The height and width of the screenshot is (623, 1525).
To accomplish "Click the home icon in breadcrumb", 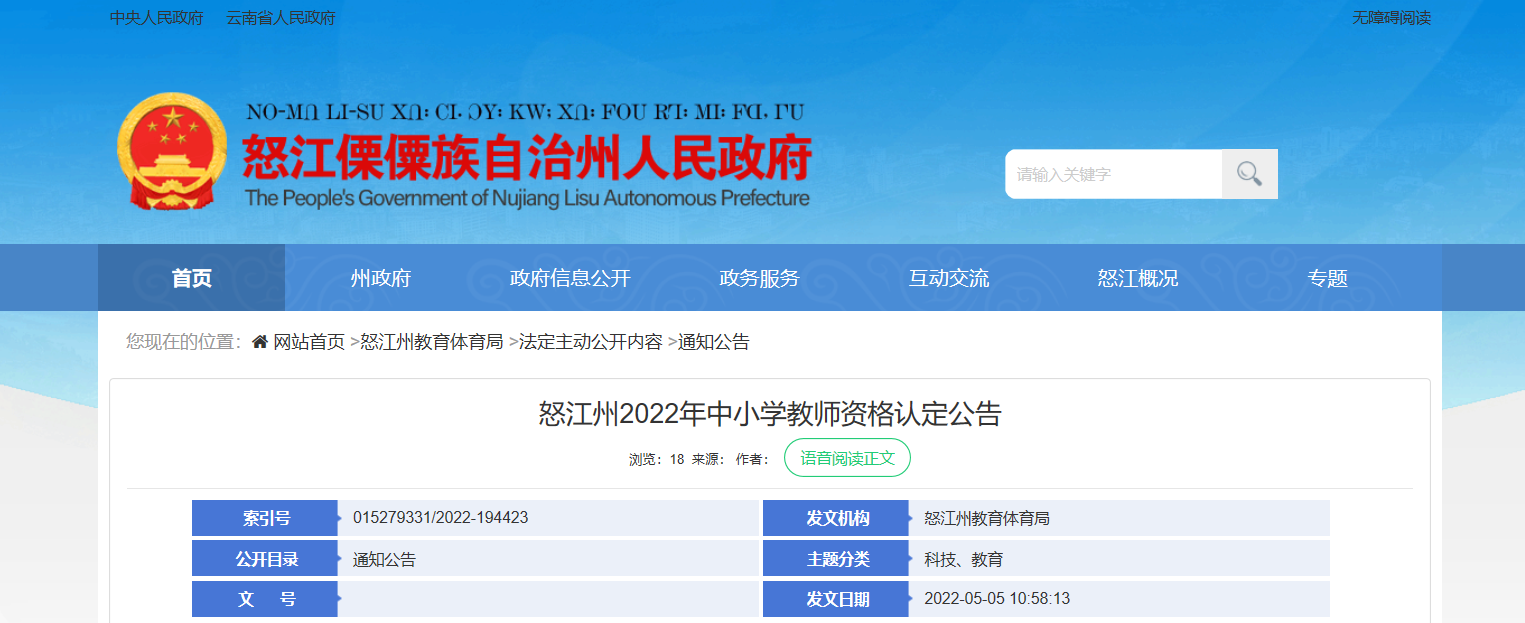I will [x=260, y=342].
